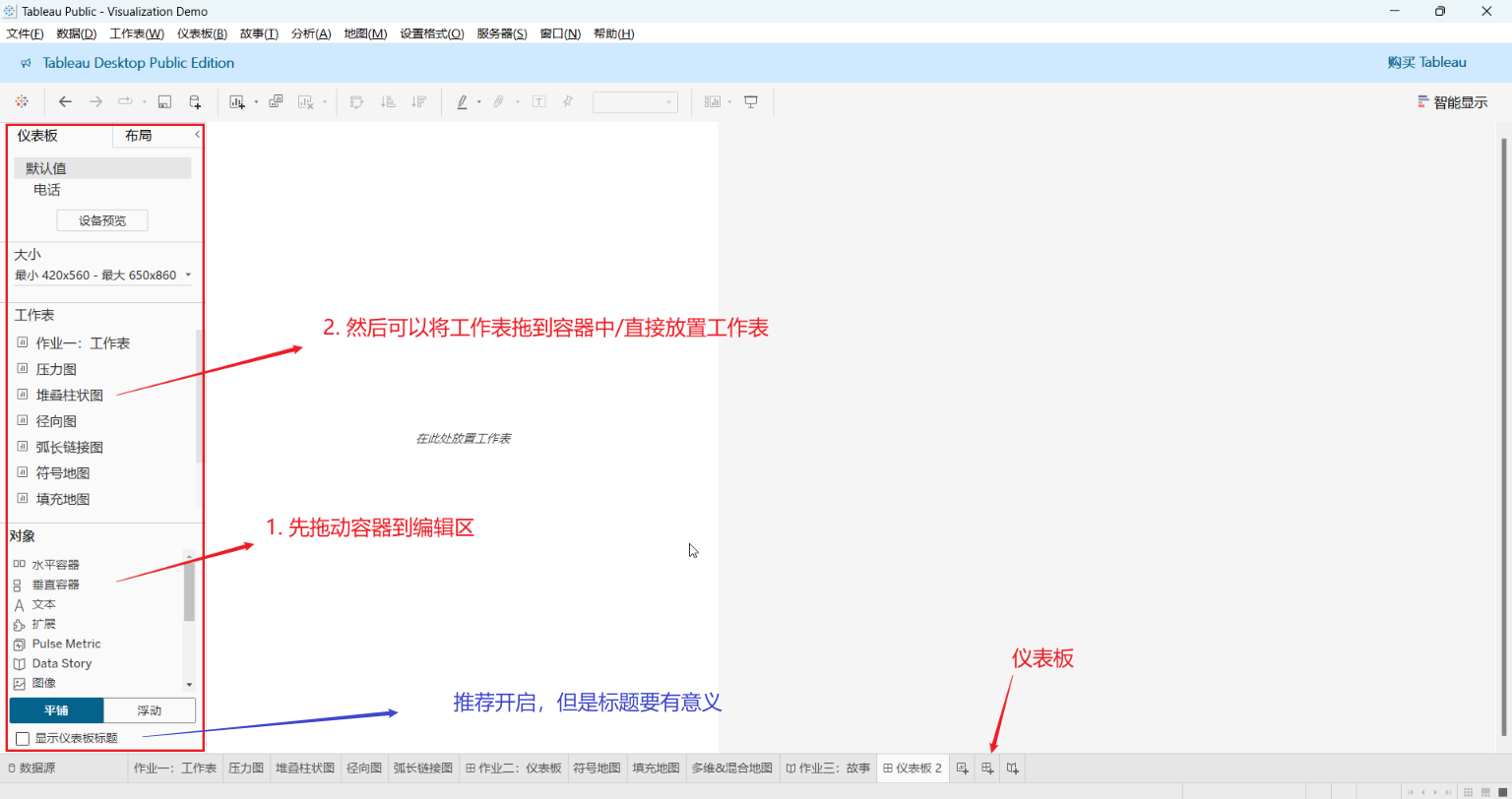Click the objects list scrollbar down arrow
The height and width of the screenshot is (799, 1512).
189,684
